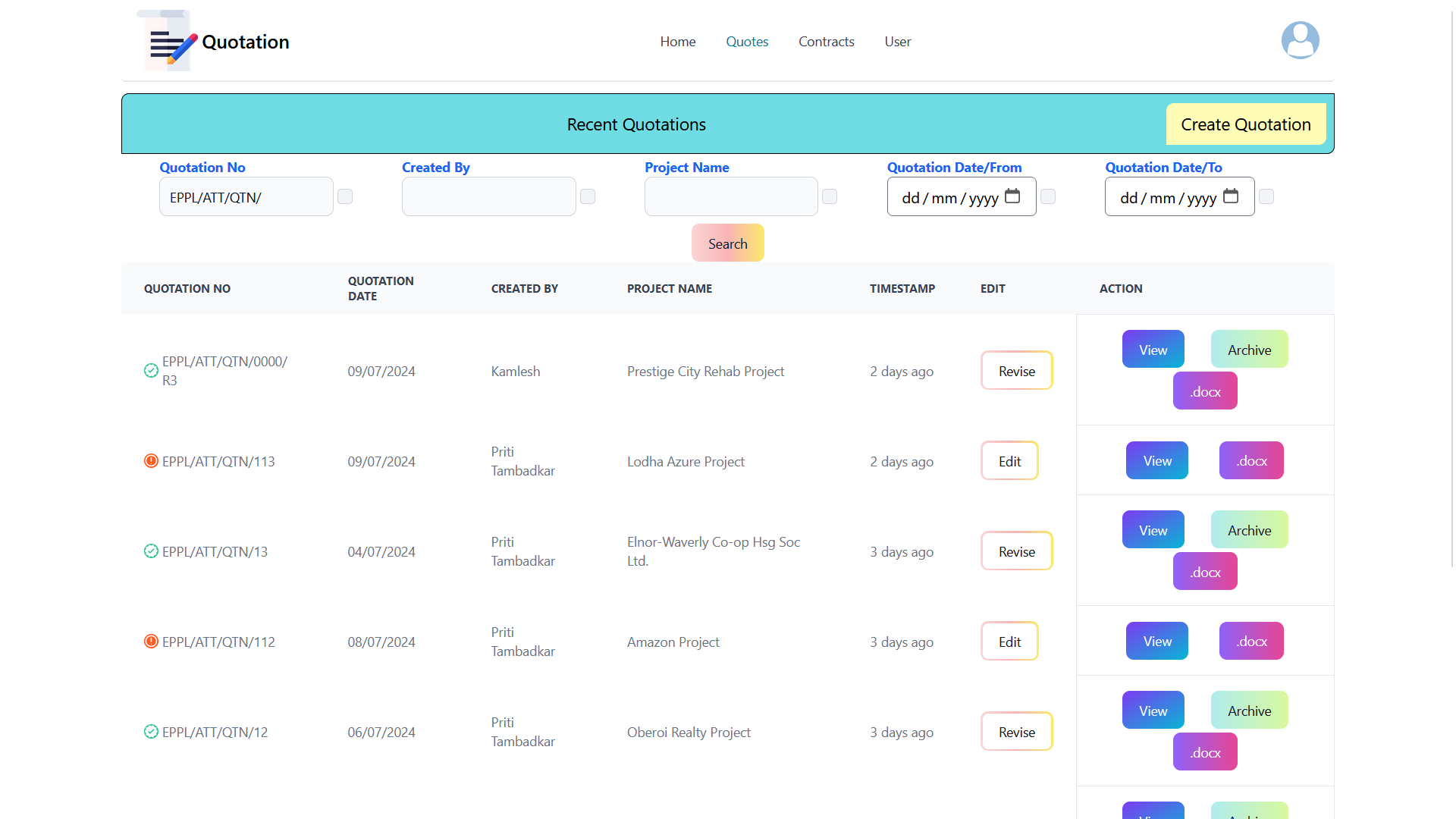Open the user profile avatar

(x=1300, y=40)
